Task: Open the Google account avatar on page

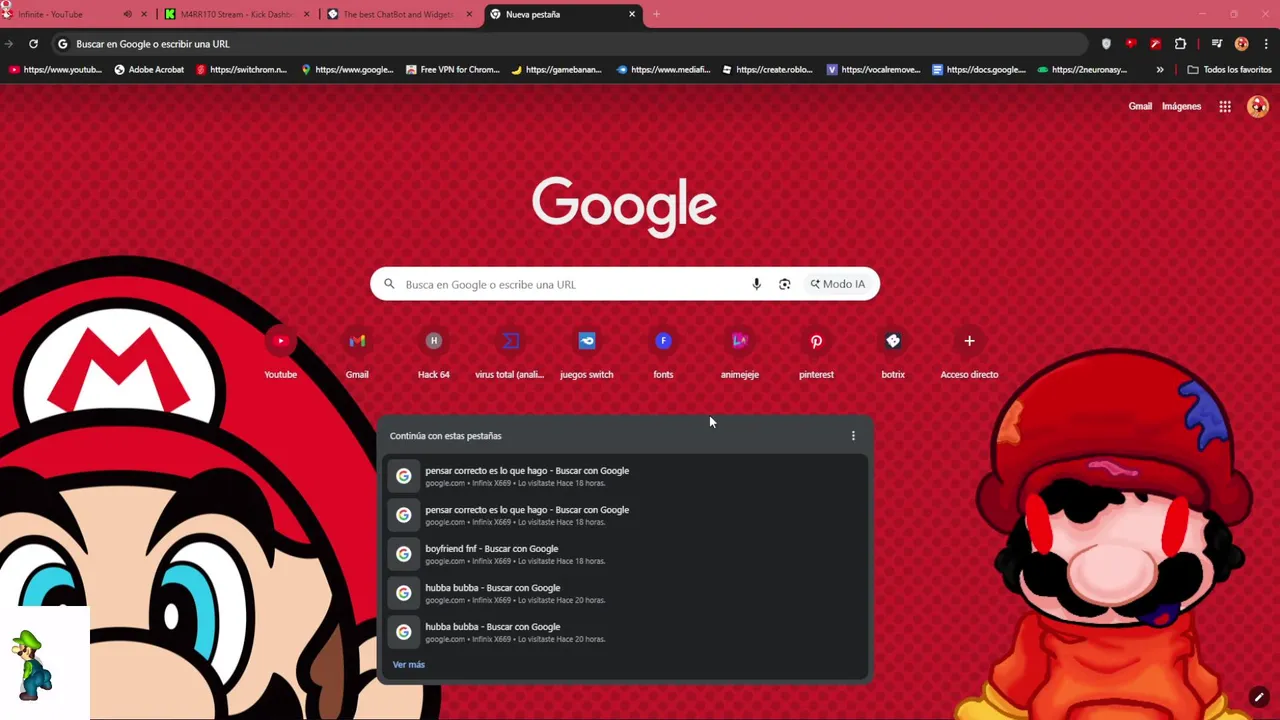Action: [x=1258, y=106]
